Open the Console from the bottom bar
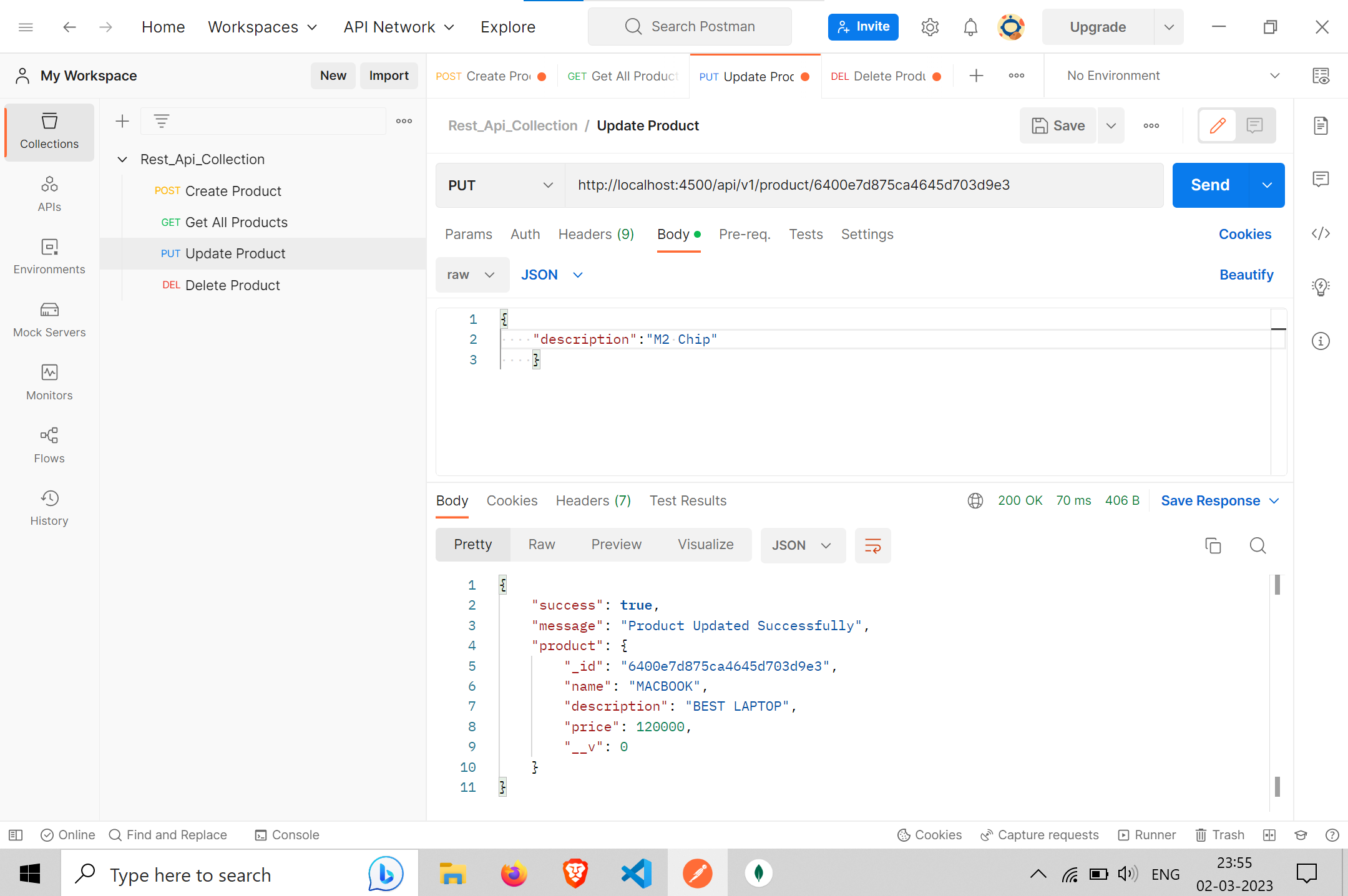 click(286, 834)
